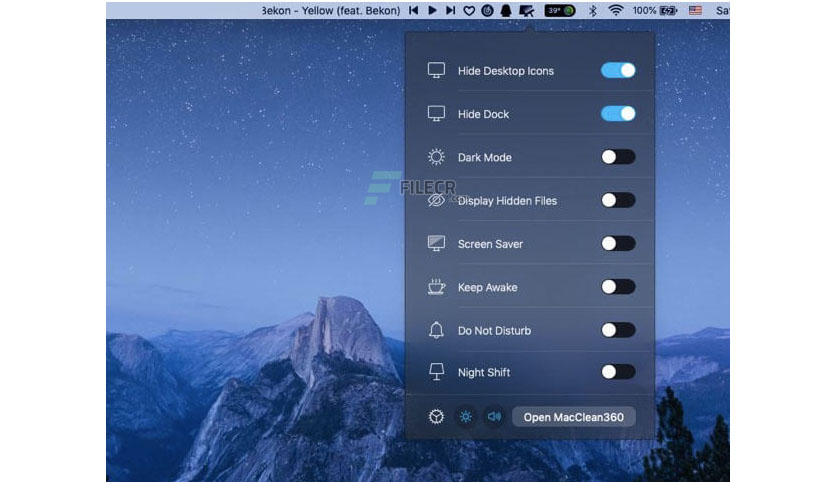Click the Open MacClean360 button
836x484 pixels.
(x=574, y=417)
